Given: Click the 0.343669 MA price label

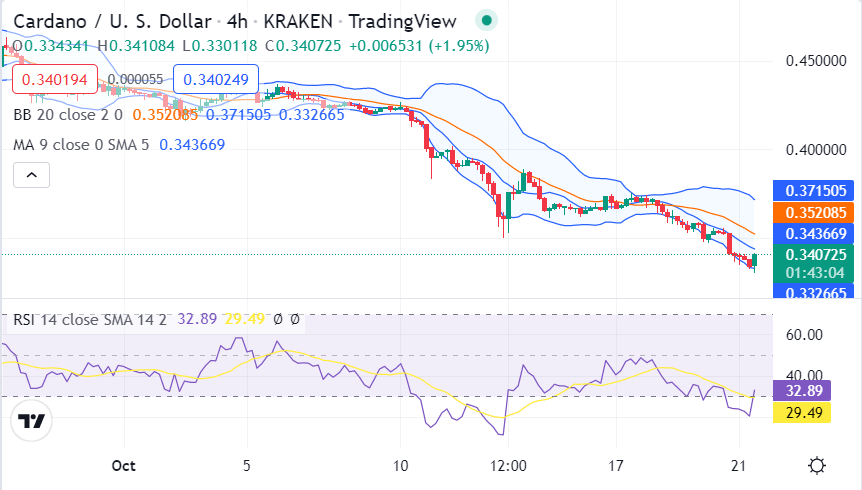Looking at the screenshot, I should [x=814, y=234].
